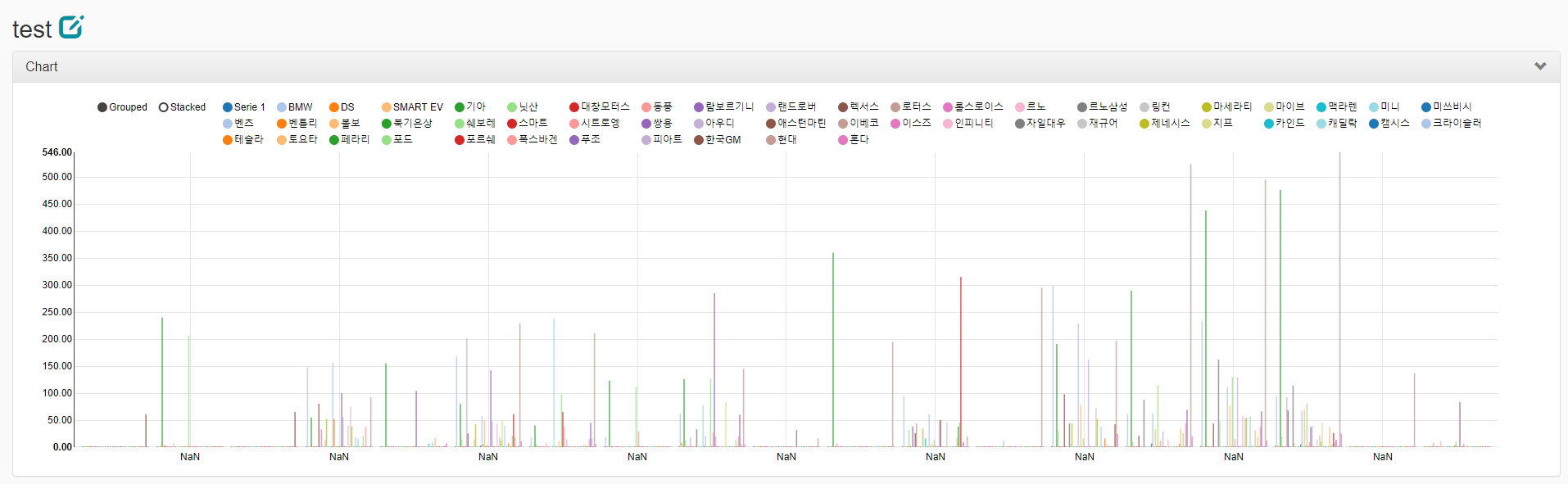The image size is (1568, 484).
Task: Toggle the 기아 legend series
Action: click(x=470, y=107)
